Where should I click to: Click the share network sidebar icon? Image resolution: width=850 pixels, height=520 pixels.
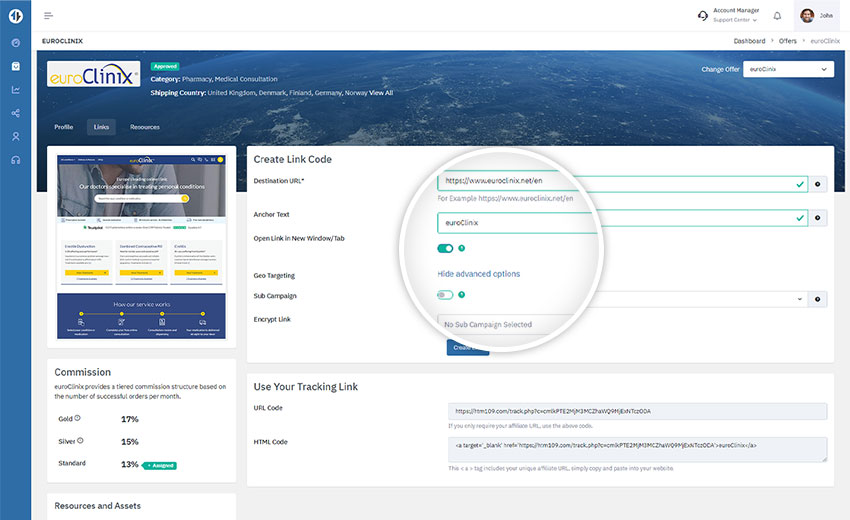click(15, 113)
